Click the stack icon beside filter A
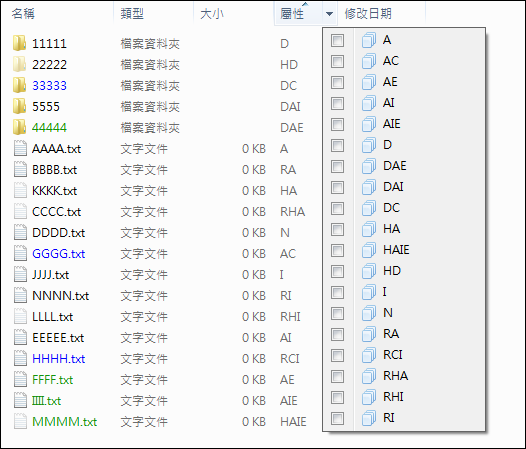This screenshot has height=449, width=526. click(x=369, y=40)
